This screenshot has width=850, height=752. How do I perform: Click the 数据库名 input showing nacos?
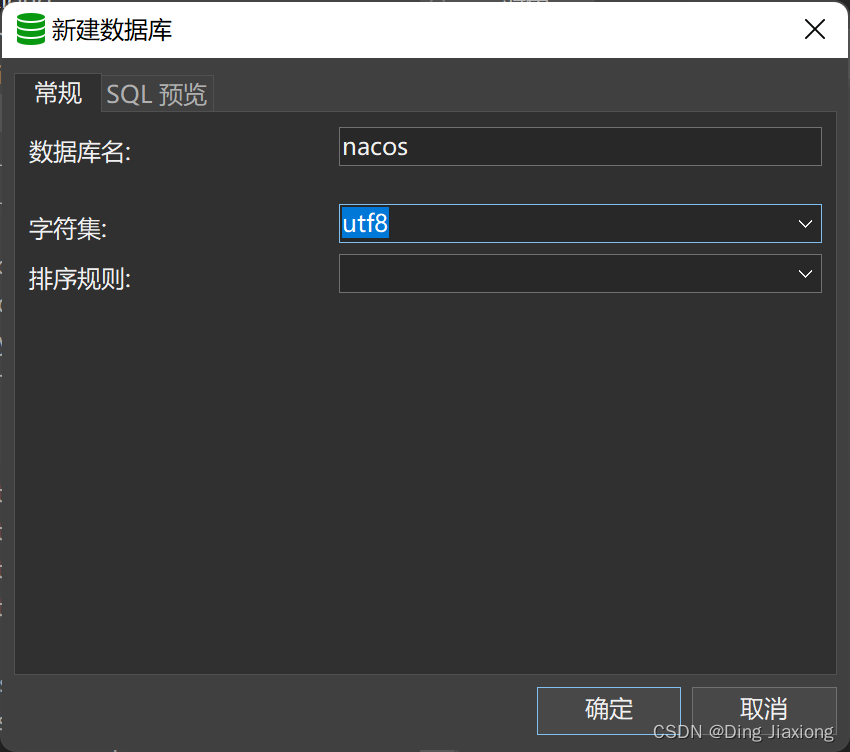tap(580, 146)
